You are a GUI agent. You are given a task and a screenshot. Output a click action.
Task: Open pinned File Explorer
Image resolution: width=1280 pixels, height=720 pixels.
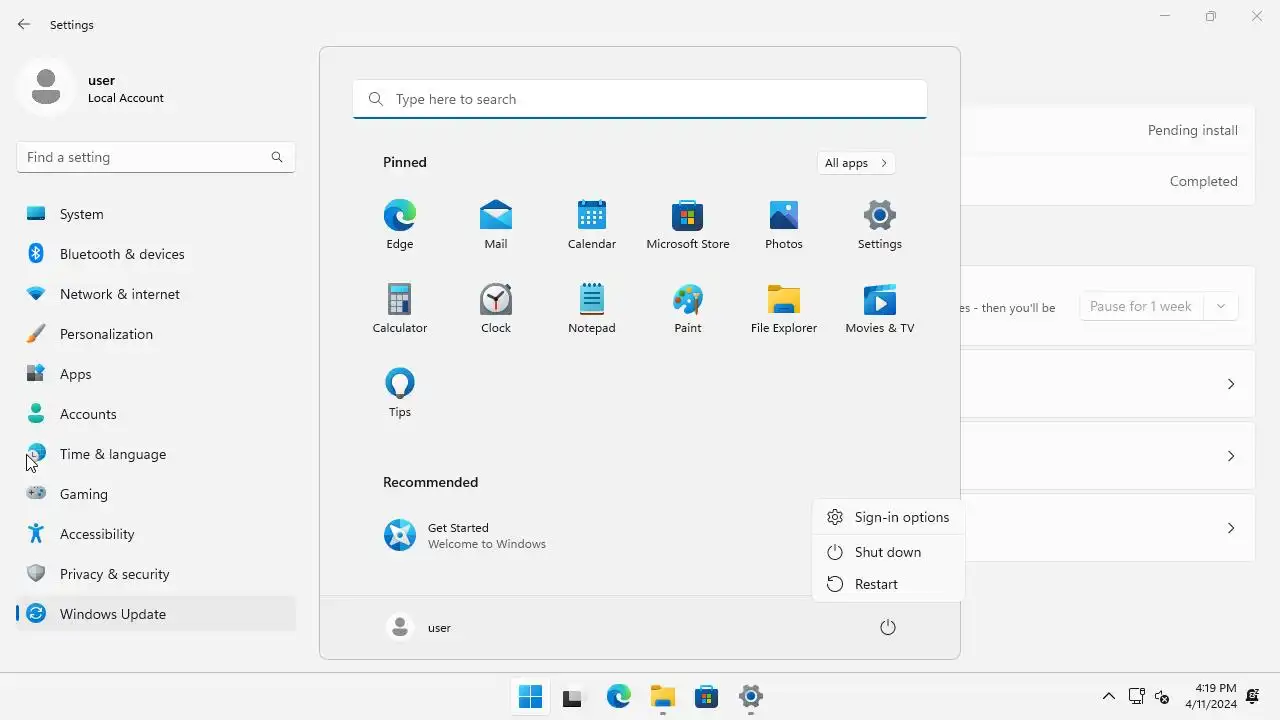tap(784, 309)
